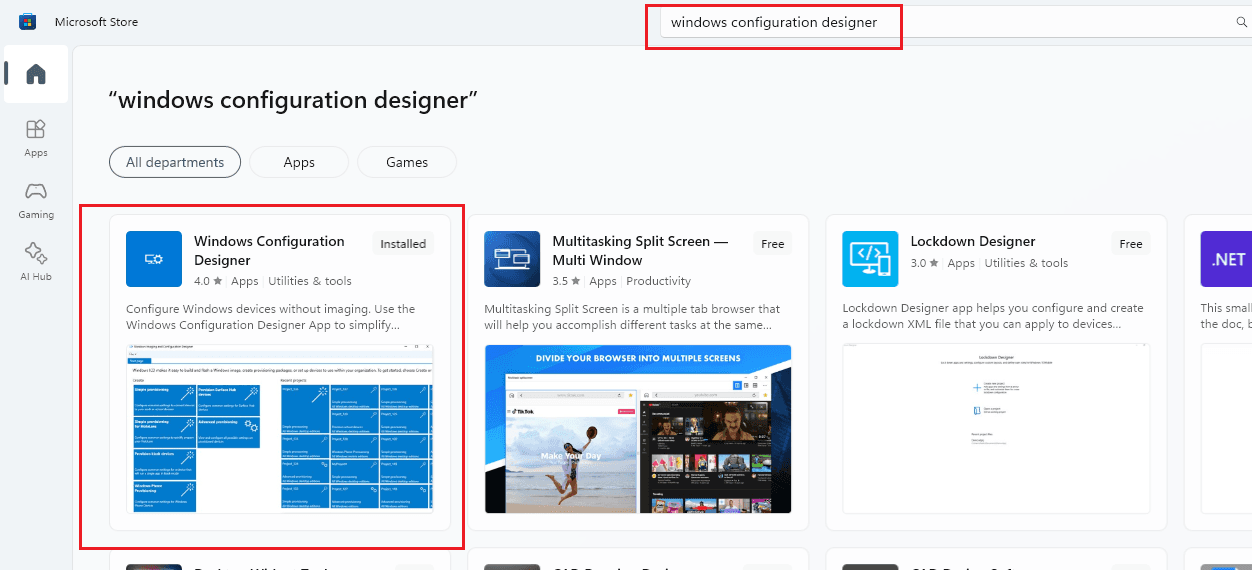1252x570 pixels.
Task: Click the results heading for windows configuration designer
Action: pyautogui.click(x=293, y=100)
